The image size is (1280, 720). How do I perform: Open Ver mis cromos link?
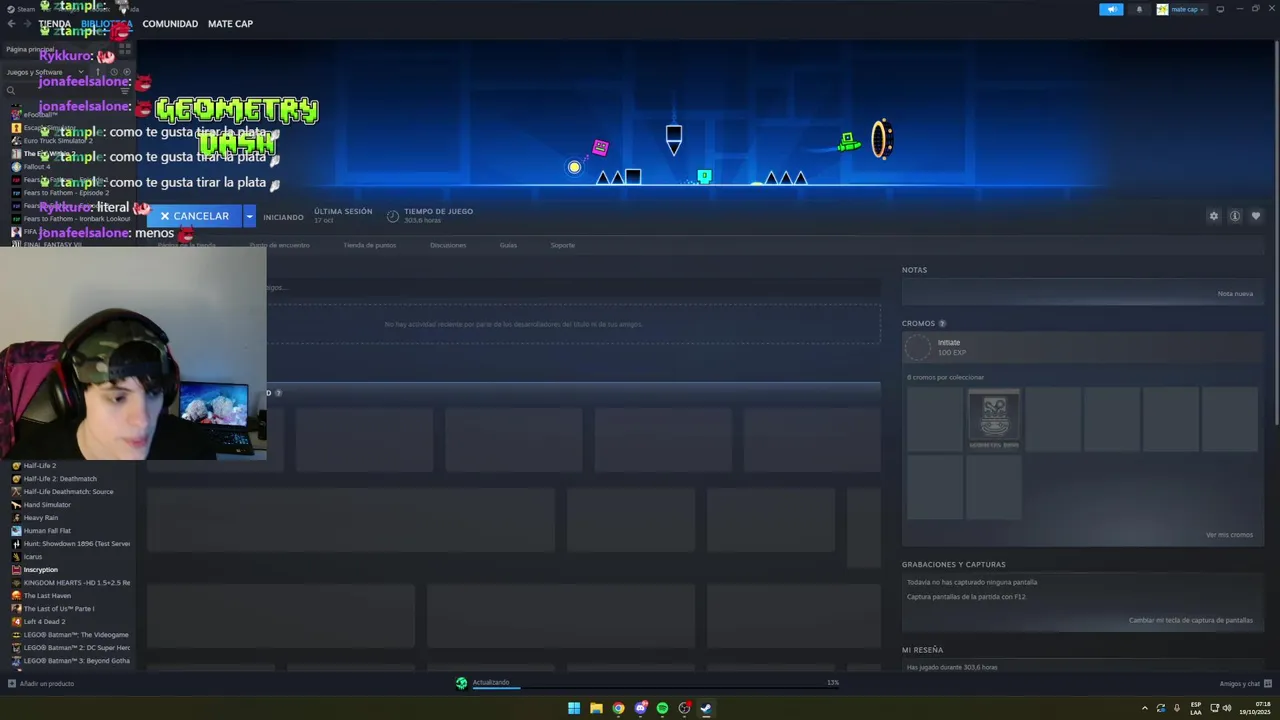pos(1229,535)
